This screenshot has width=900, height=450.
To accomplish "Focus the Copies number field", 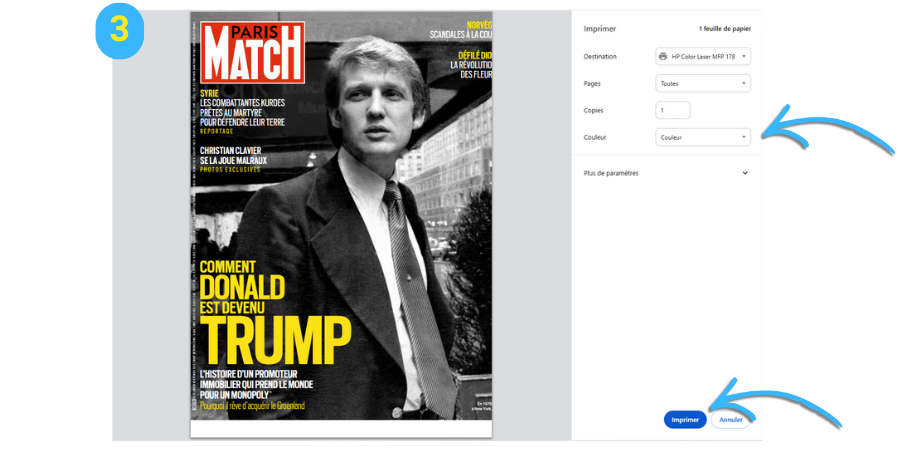I will 673,110.
